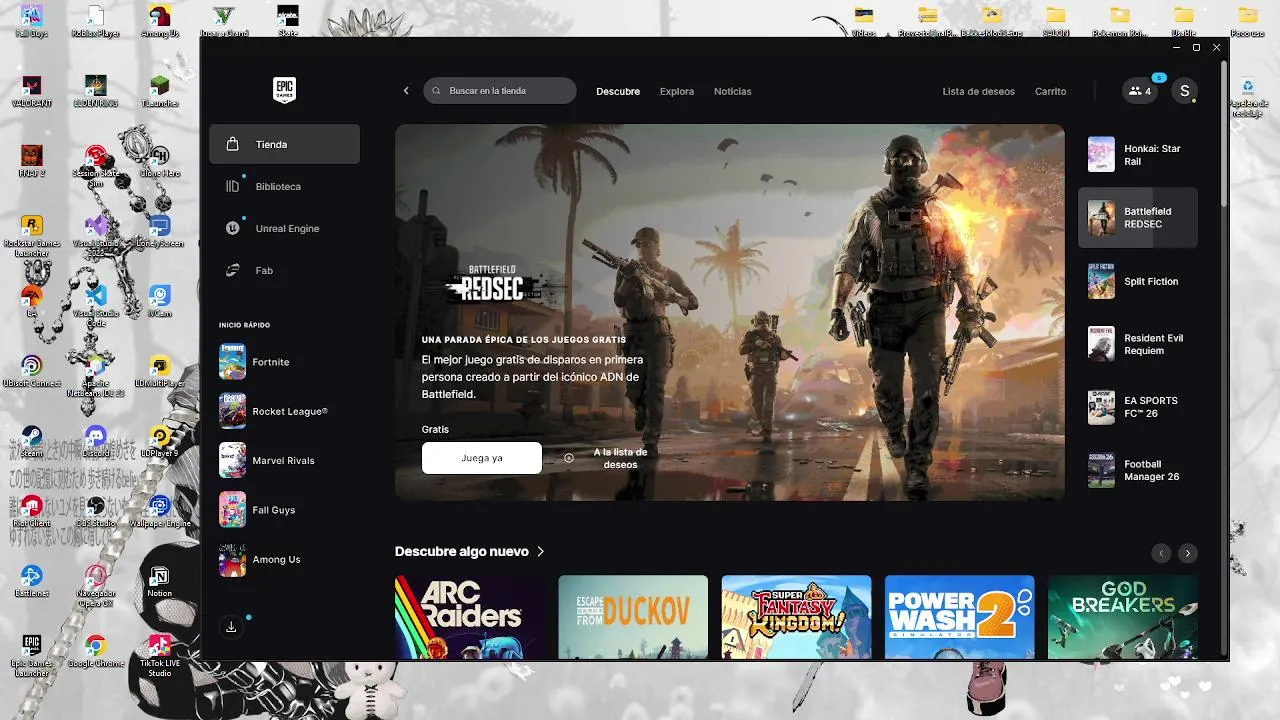Select EA SPORTS FC 26 in carousel list
This screenshot has height=720, width=1280.
(1138, 407)
